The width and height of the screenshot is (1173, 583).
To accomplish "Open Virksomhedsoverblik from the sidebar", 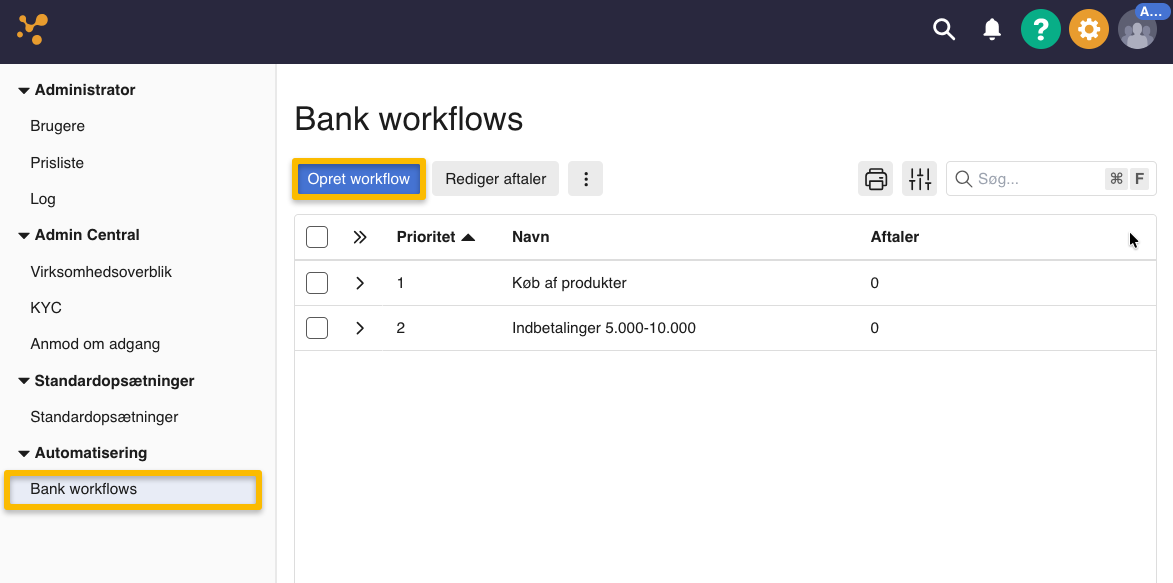I will click(101, 271).
